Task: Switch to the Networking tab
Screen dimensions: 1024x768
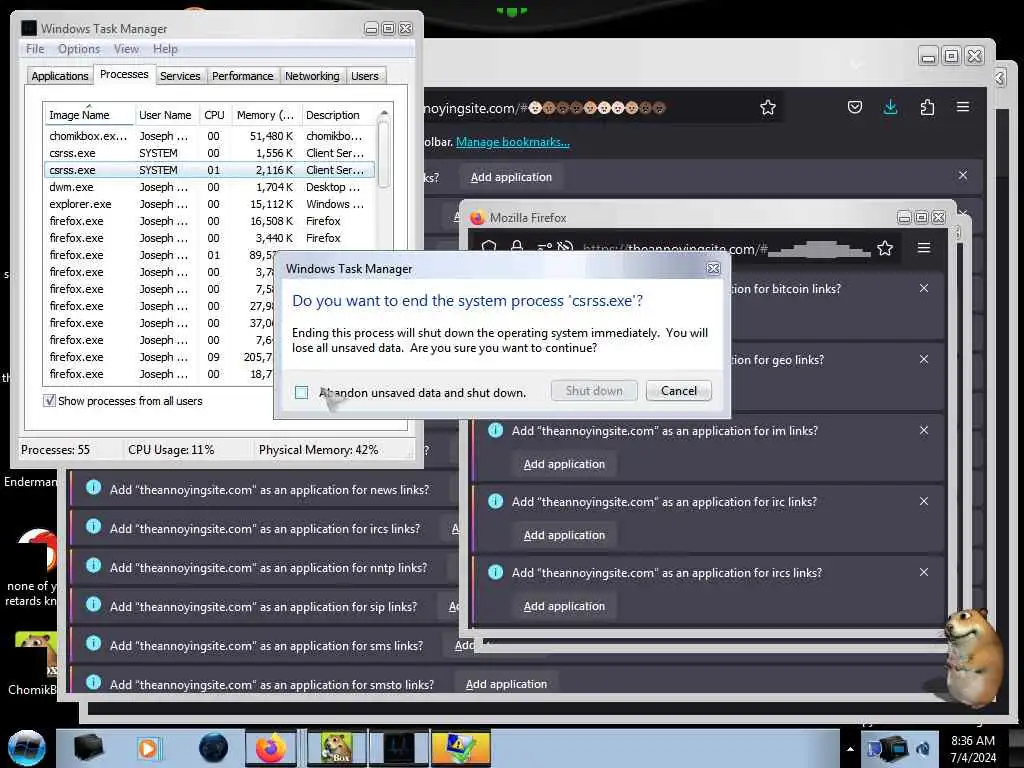Action: tap(312, 76)
